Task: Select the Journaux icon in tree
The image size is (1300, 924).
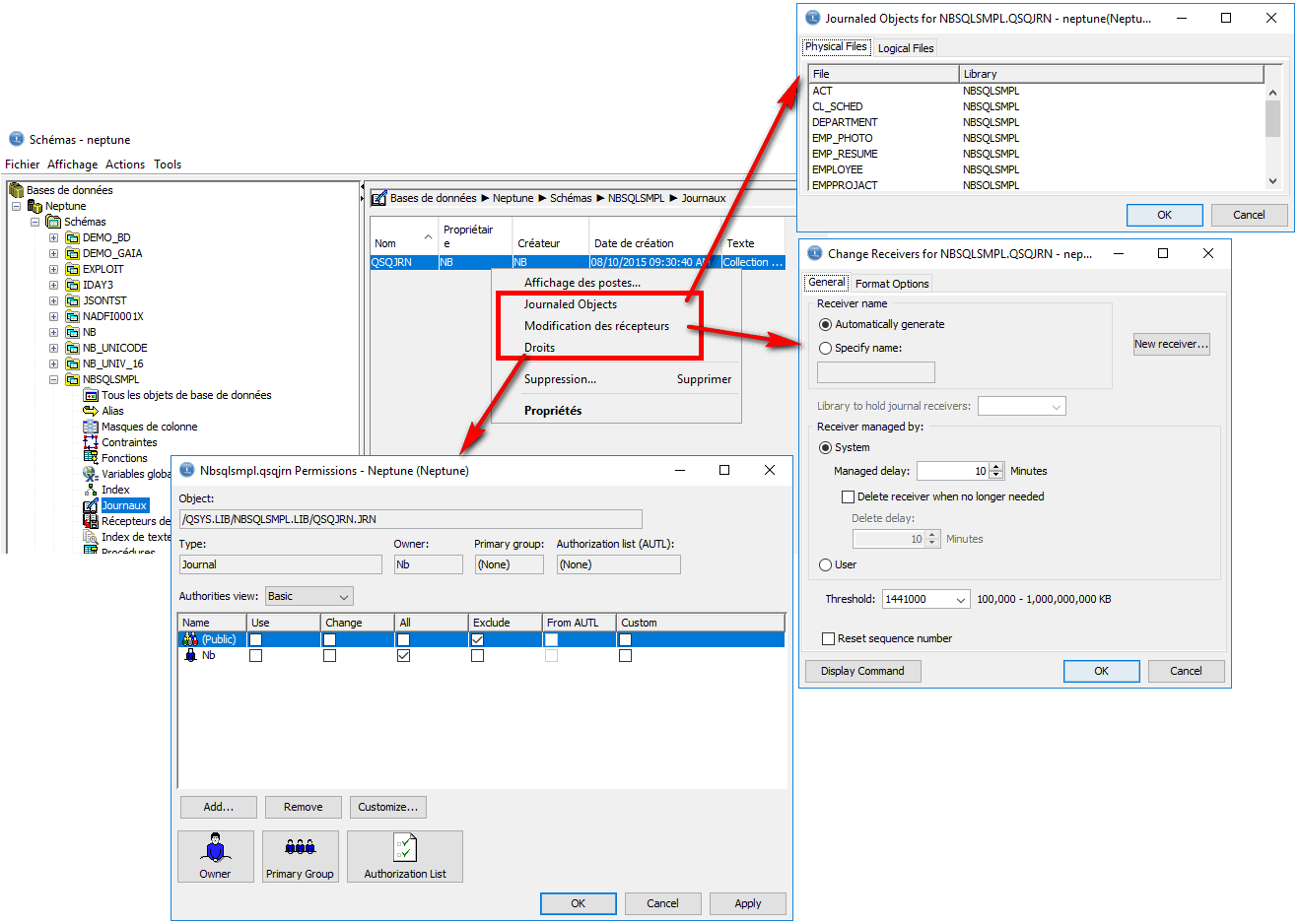Action: (x=91, y=505)
